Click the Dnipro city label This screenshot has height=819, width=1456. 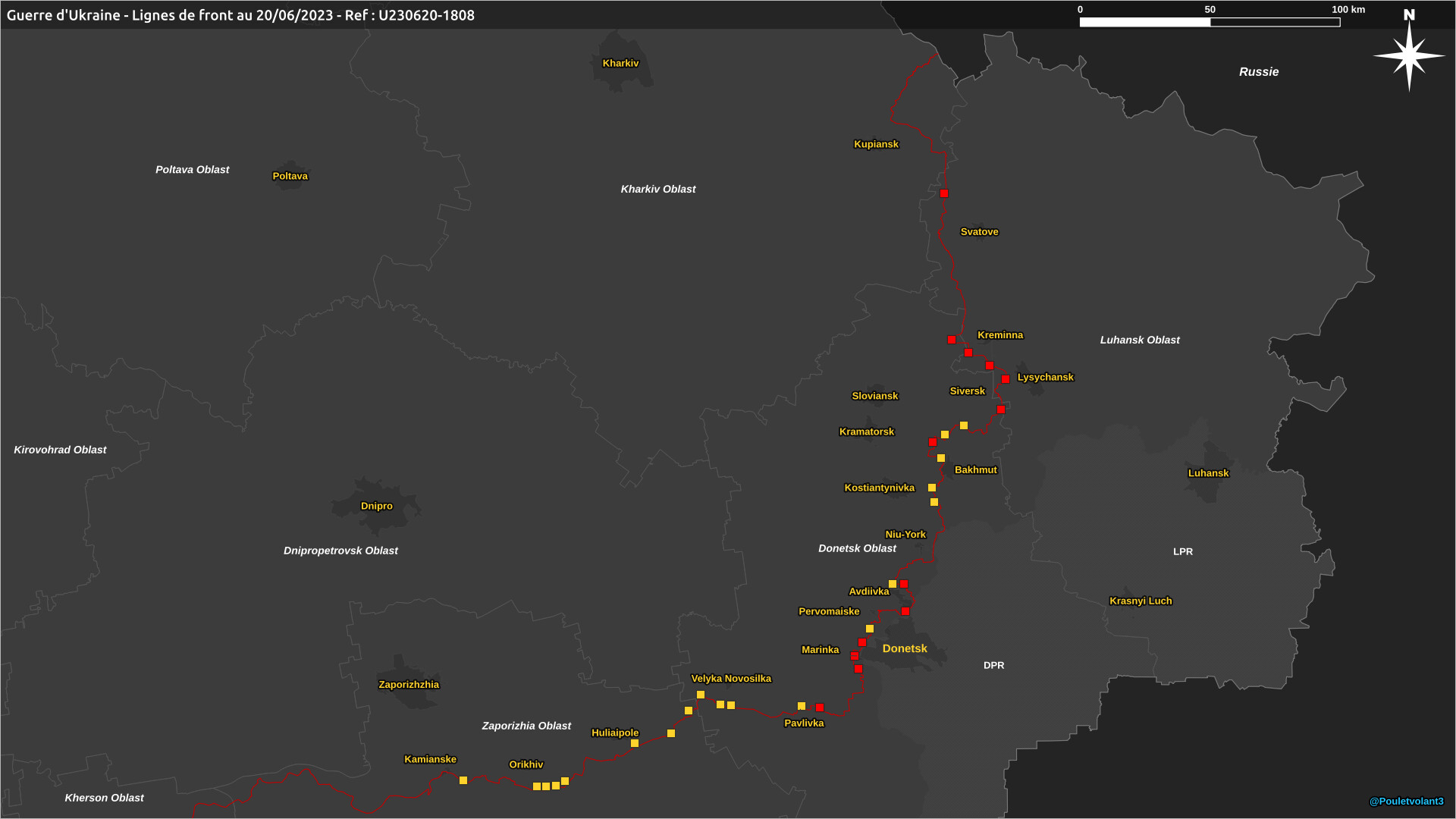pyautogui.click(x=377, y=506)
